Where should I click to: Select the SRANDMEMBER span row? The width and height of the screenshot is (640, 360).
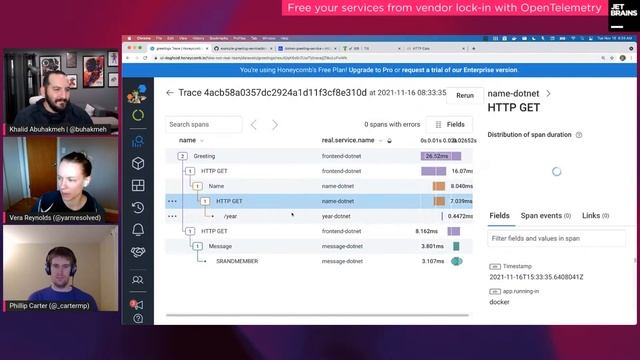[319, 261]
